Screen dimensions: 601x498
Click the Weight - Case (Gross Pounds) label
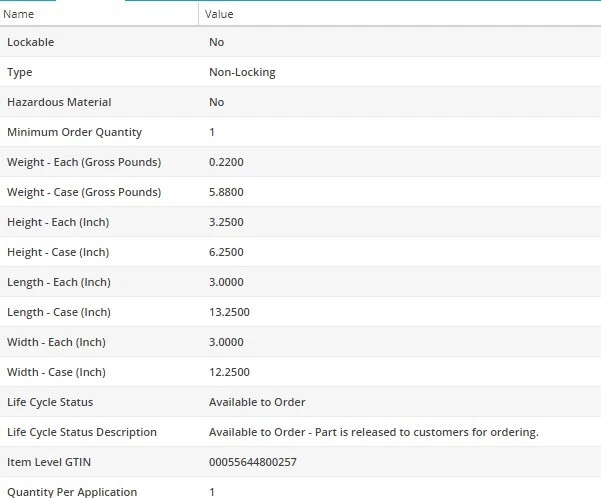point(84,192)
